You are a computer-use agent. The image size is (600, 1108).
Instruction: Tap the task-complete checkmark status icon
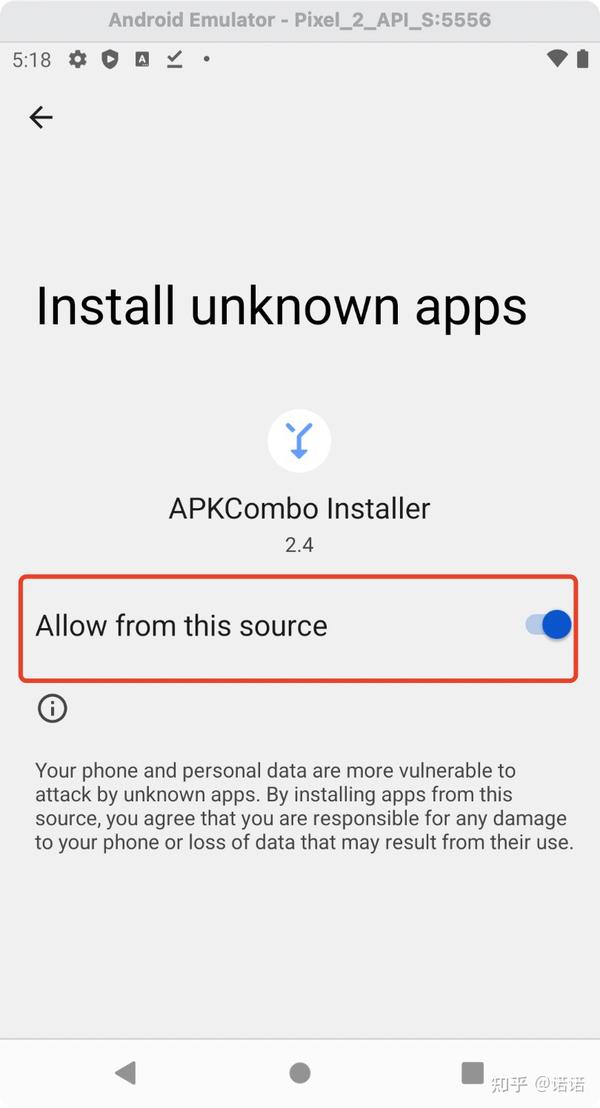point(175,59)
